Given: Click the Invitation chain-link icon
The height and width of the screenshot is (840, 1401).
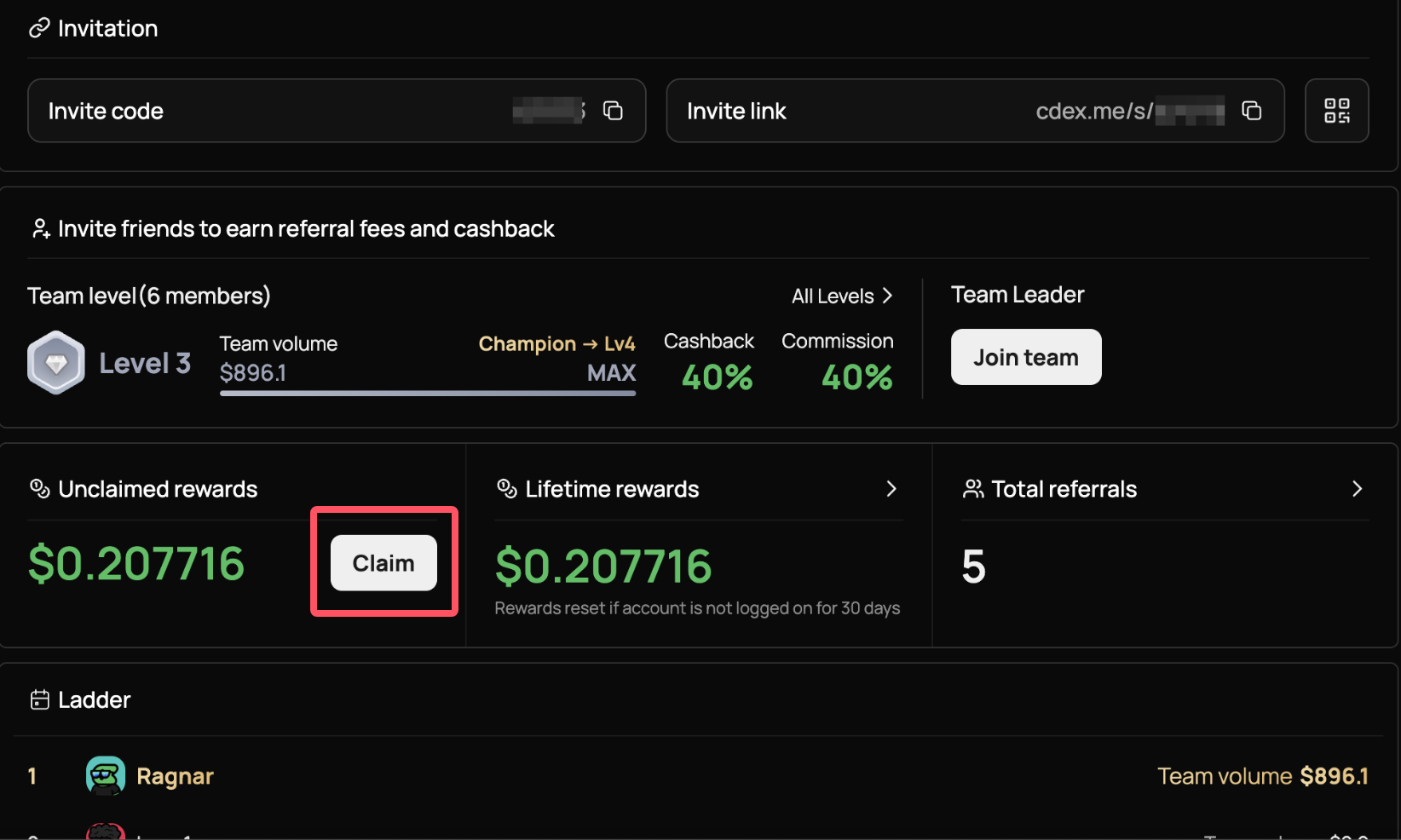Looking at the screenshot, I should [x=39, y=28].
